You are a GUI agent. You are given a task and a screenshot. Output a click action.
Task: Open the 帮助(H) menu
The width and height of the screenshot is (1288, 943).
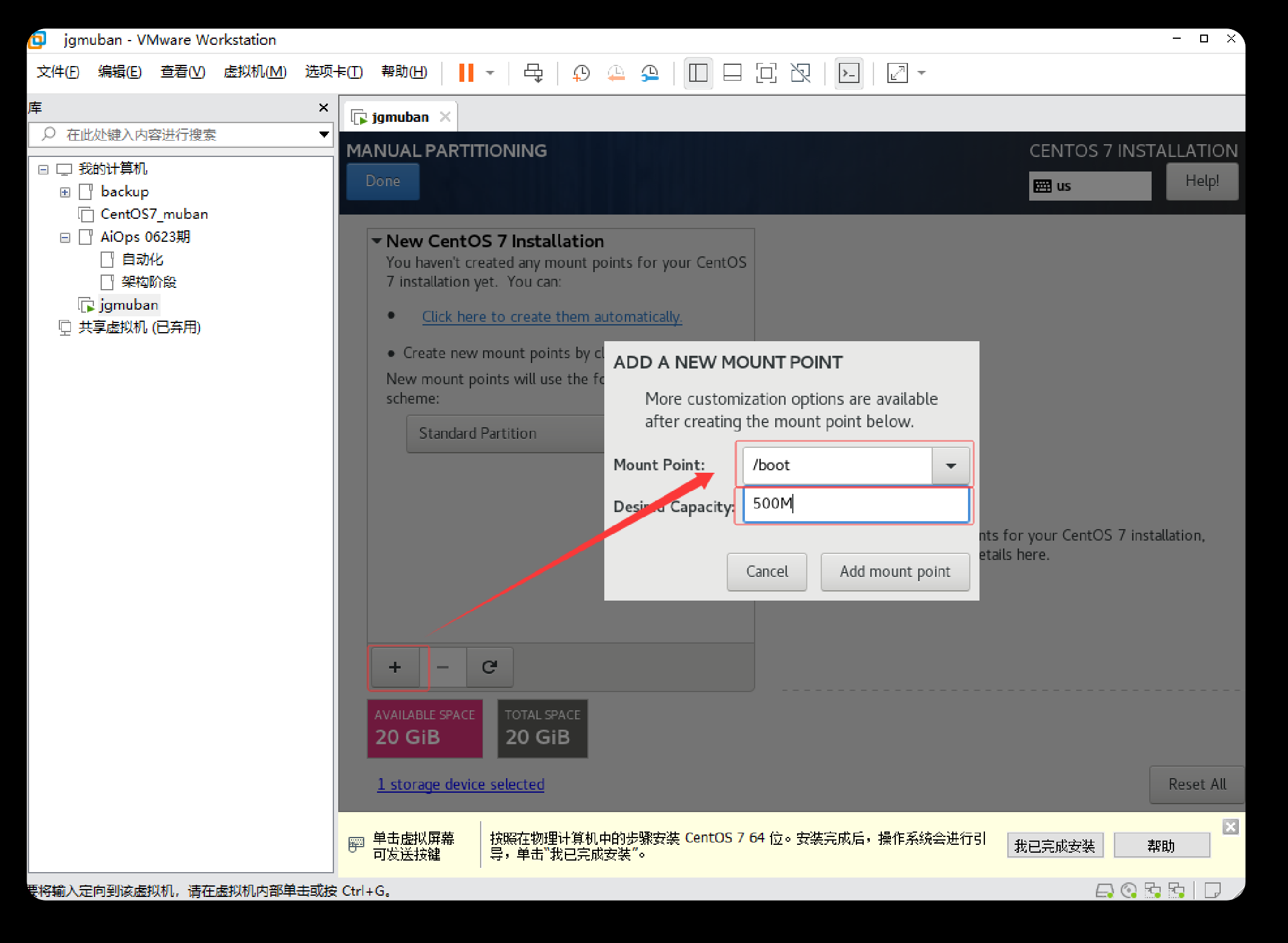click(404, 72)
